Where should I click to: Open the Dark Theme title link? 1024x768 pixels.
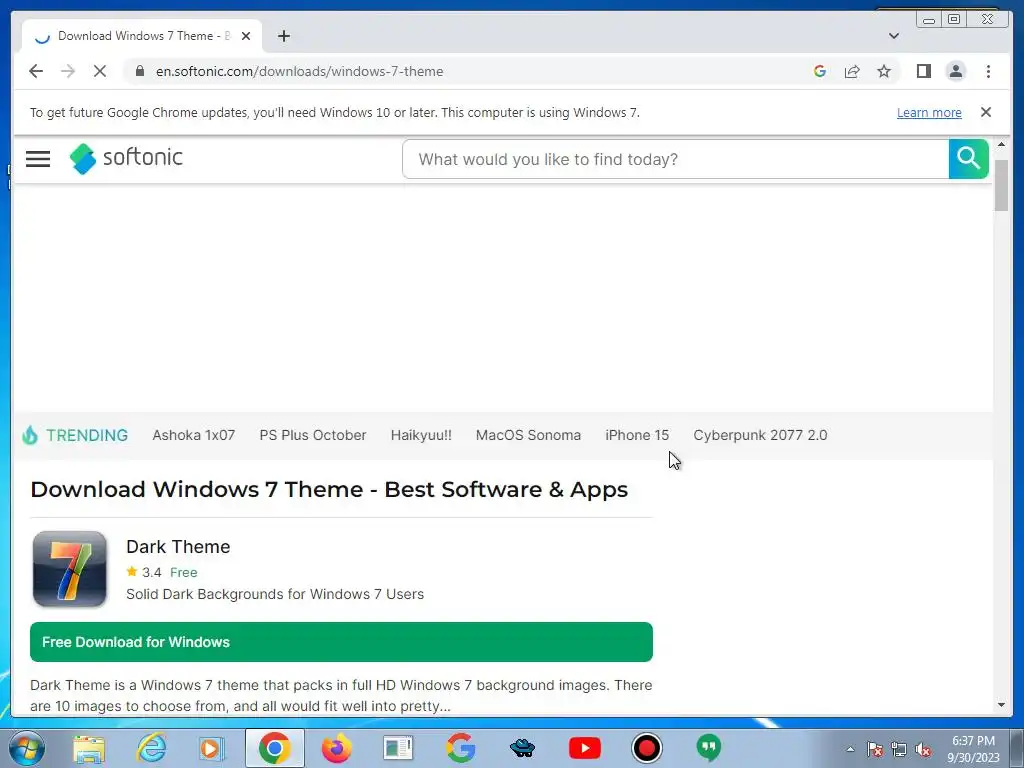[x=178, y=547]
